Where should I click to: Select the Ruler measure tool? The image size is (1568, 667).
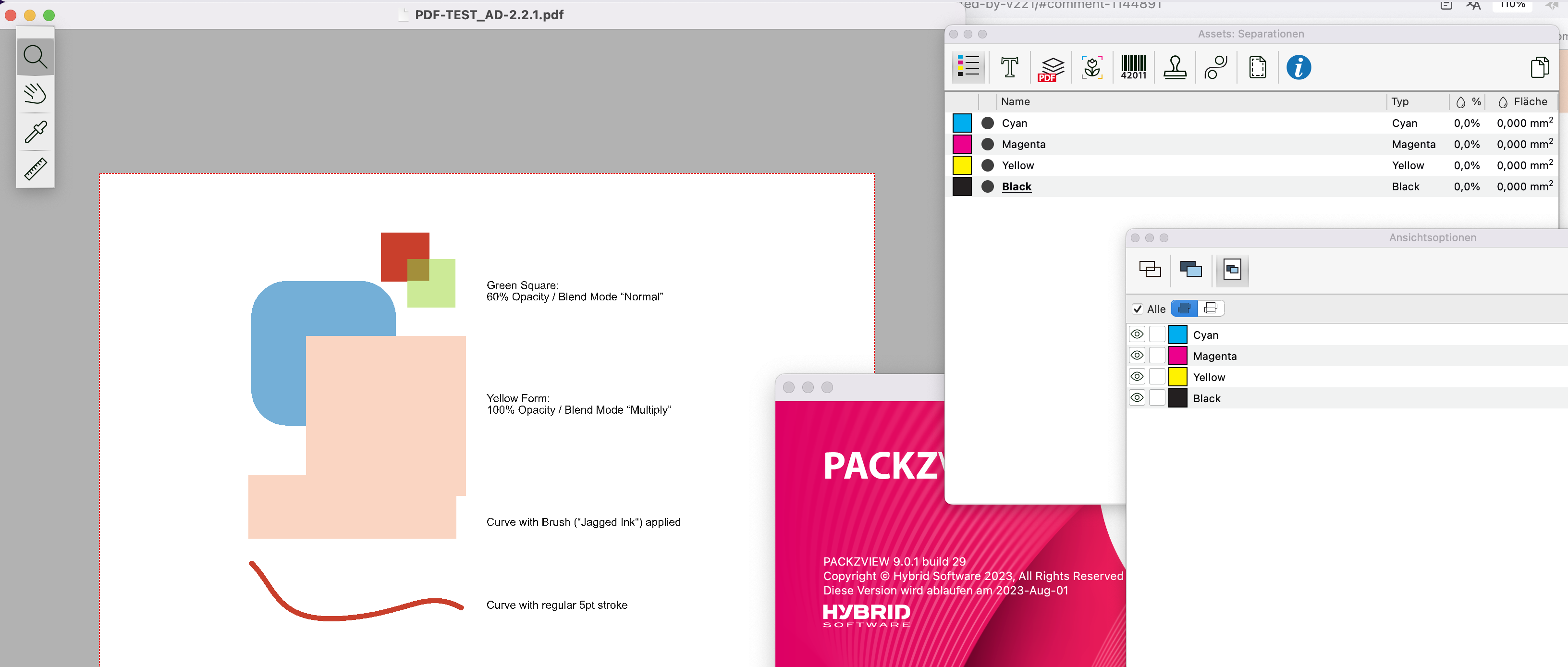[x=35, y=169]
